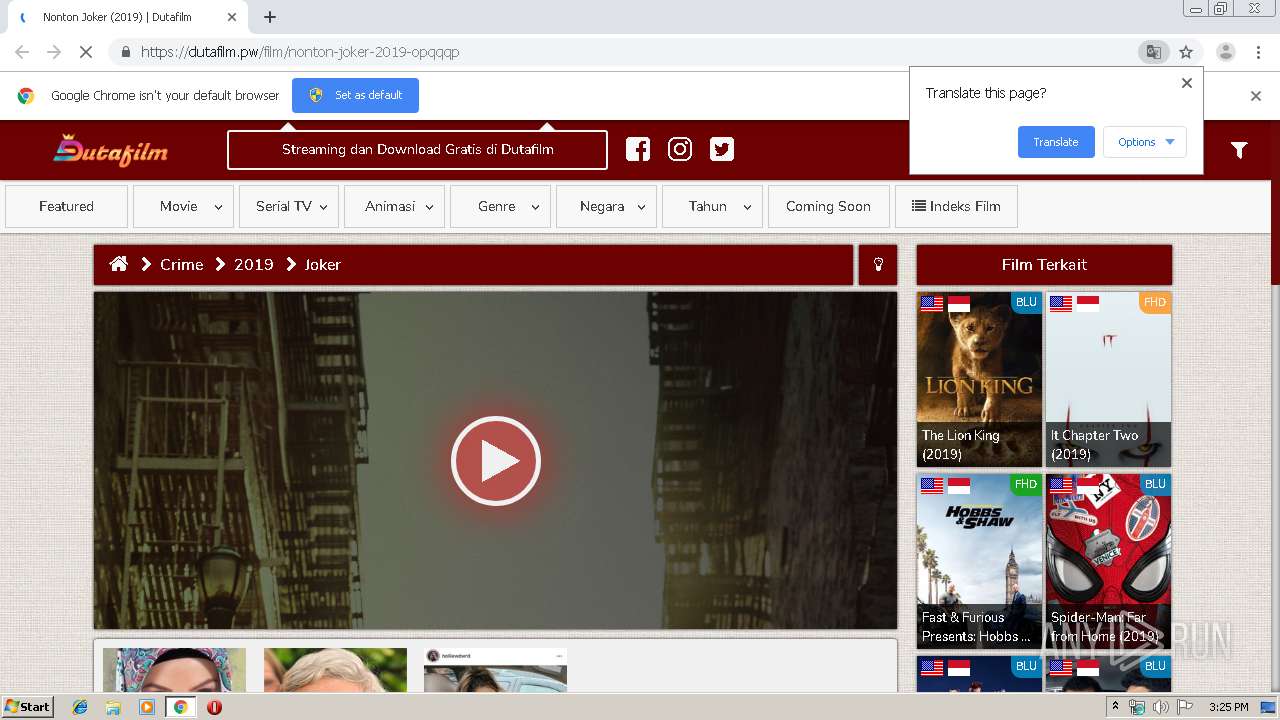Open Chrome three-dot menu
1280x720 pixels.
point(1258,52)
